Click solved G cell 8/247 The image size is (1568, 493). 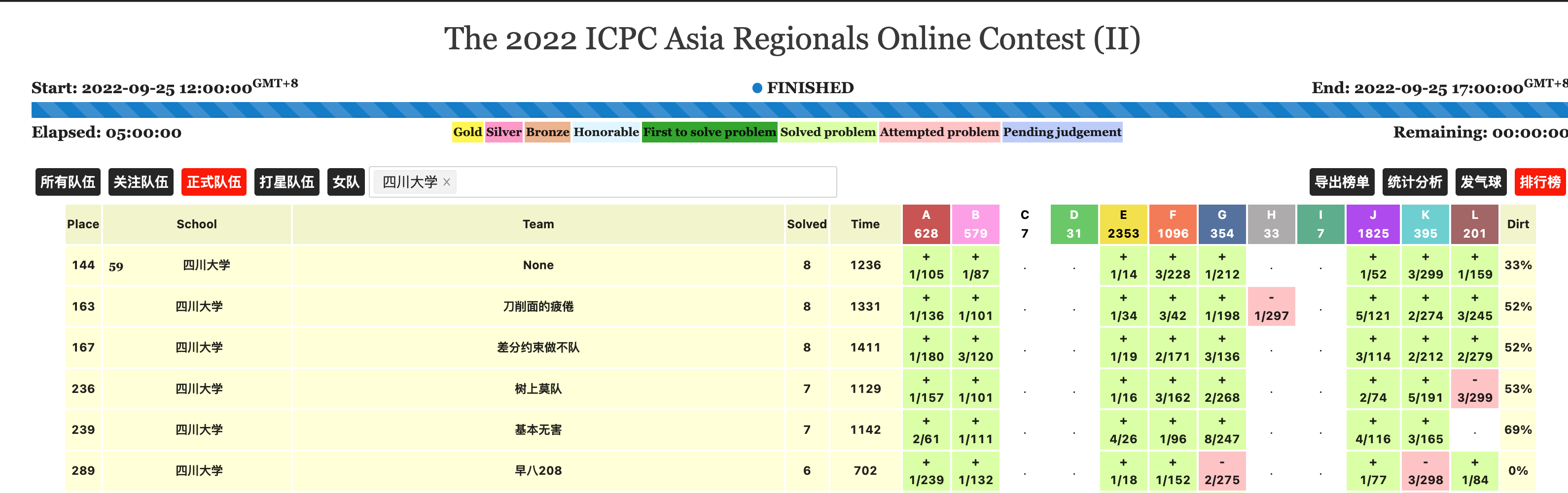tap(1222, 430)
